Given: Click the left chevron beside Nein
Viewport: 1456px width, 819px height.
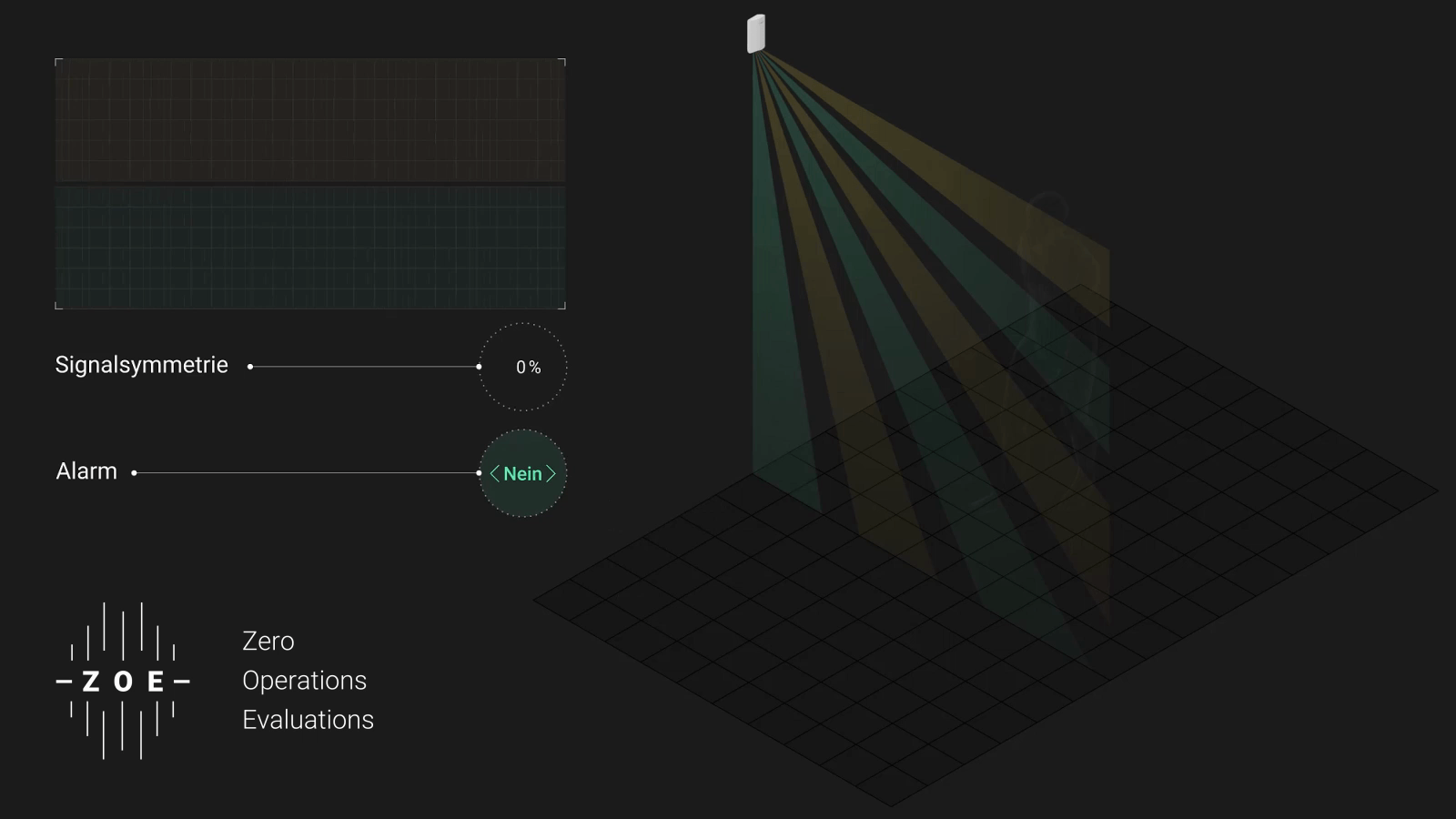Looking at the screenshot, I should point(494,473).
